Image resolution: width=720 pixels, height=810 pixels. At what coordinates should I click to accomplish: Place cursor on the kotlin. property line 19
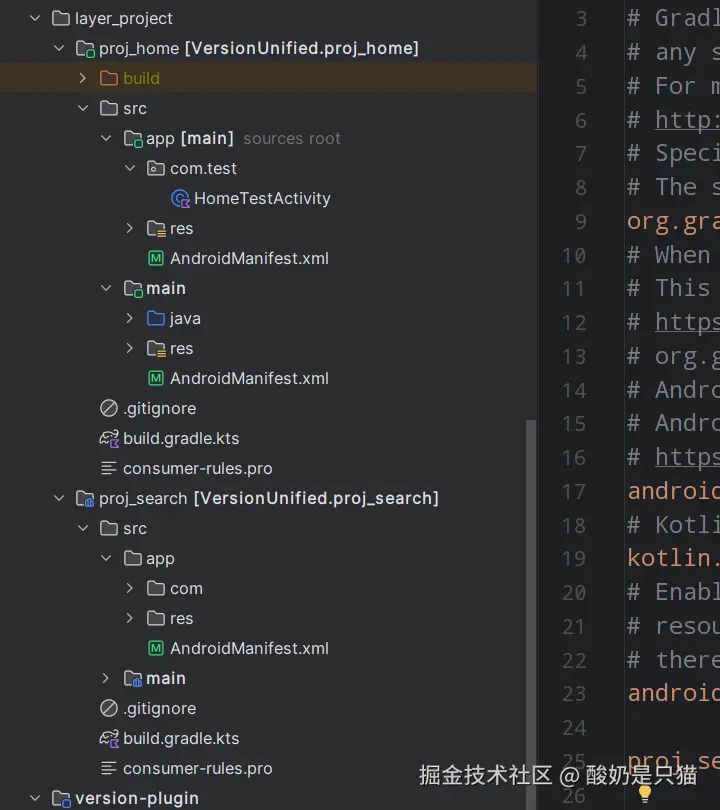[673, 558]
